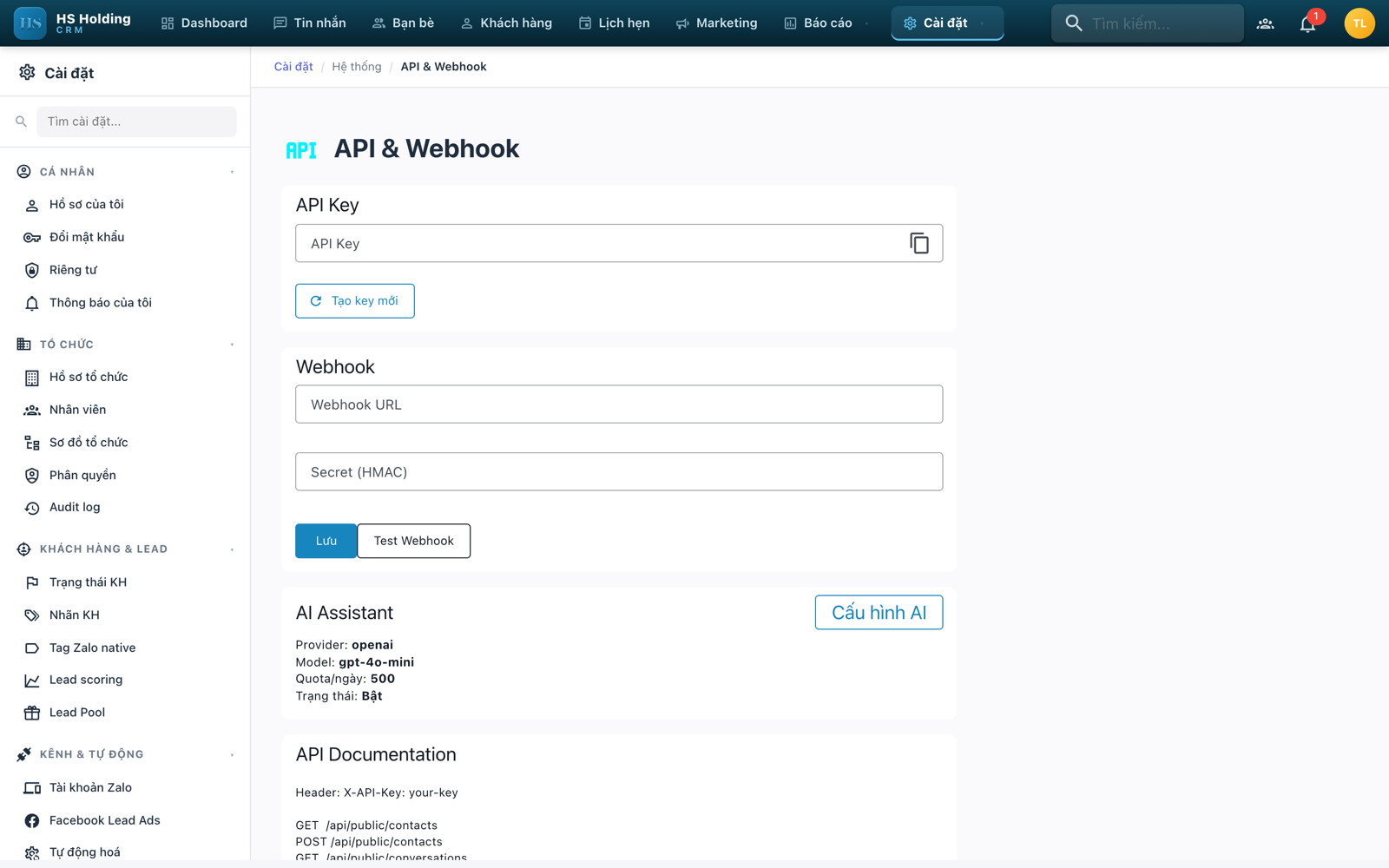Click the Tạo key mới button
Image resolution: width=1389 pixels, height=868 pixels.
(355, 301)
